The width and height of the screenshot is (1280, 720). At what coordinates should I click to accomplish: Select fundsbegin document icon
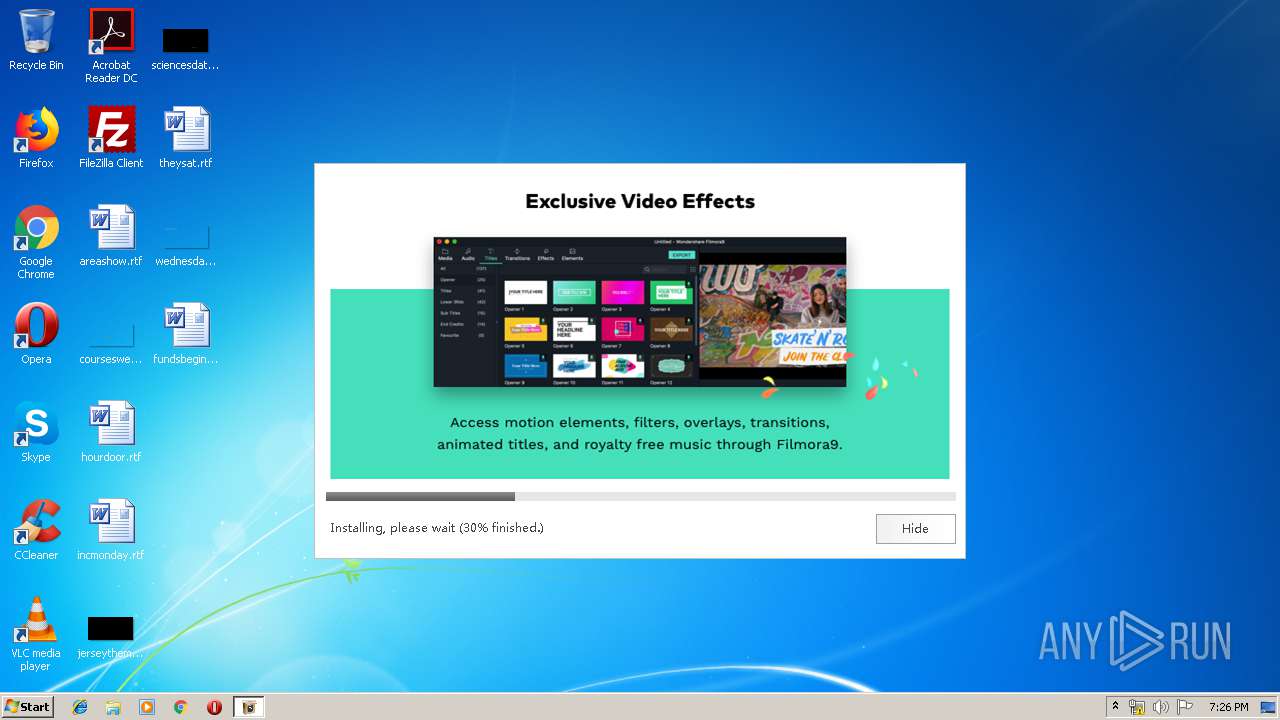(x=185, y=334)
